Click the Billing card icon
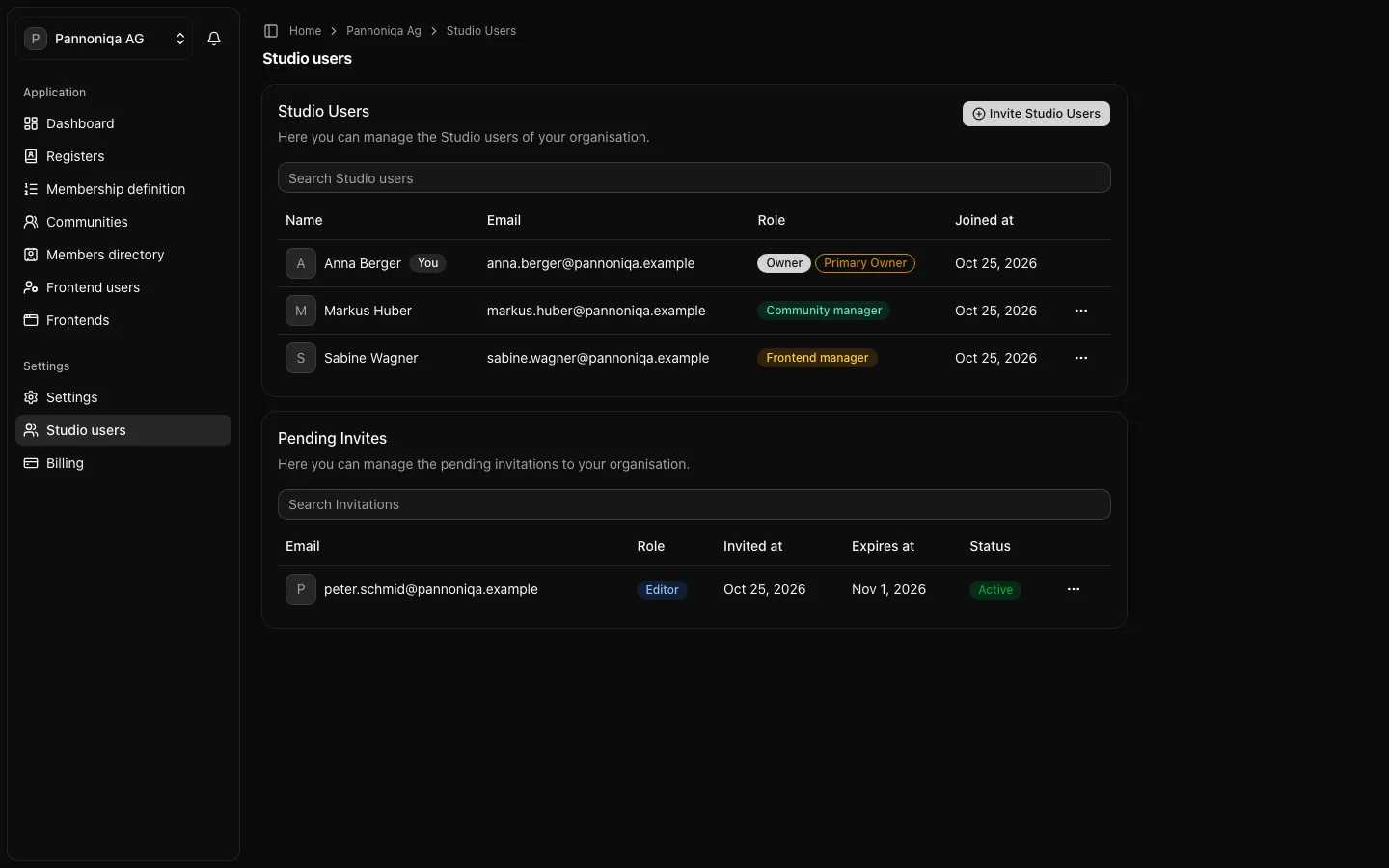The height and width of the screenshot is (868, 1389). (x=31, y=463)
